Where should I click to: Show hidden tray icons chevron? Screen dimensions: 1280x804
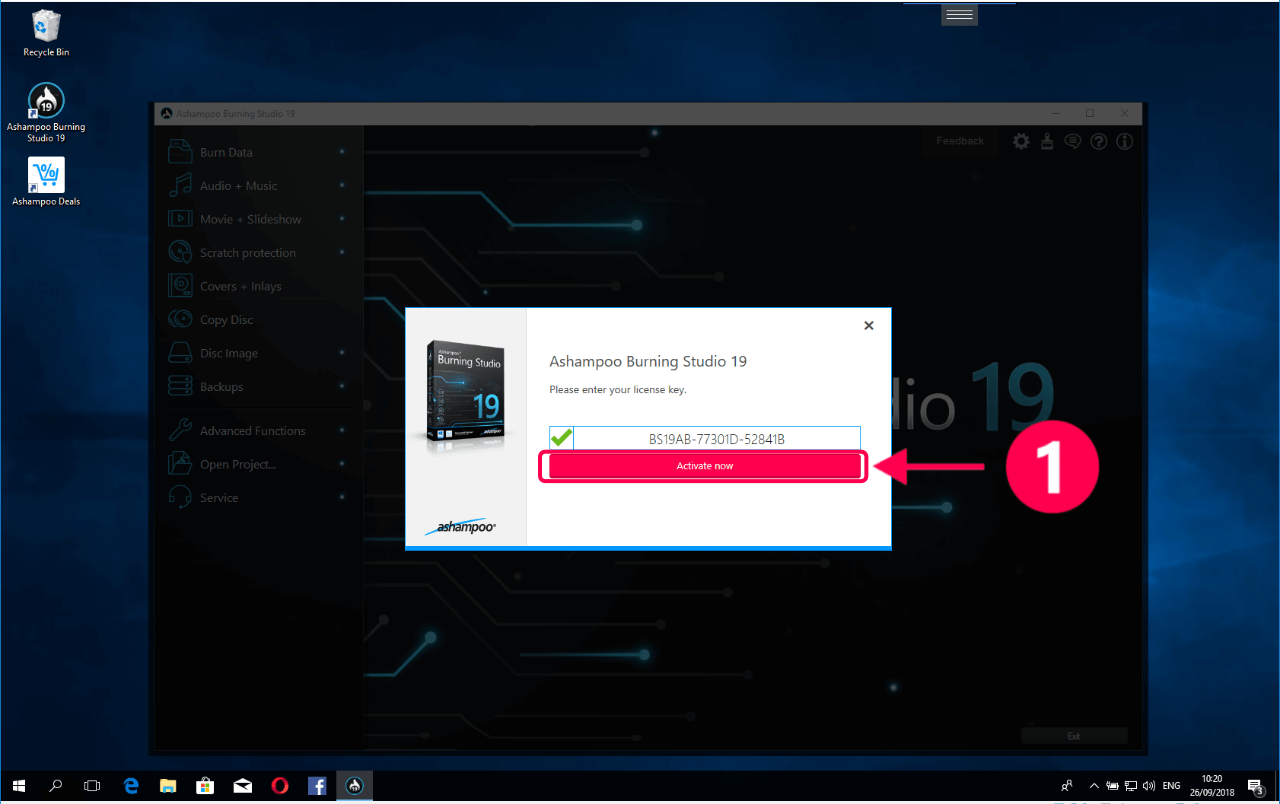pos(1094,787)
